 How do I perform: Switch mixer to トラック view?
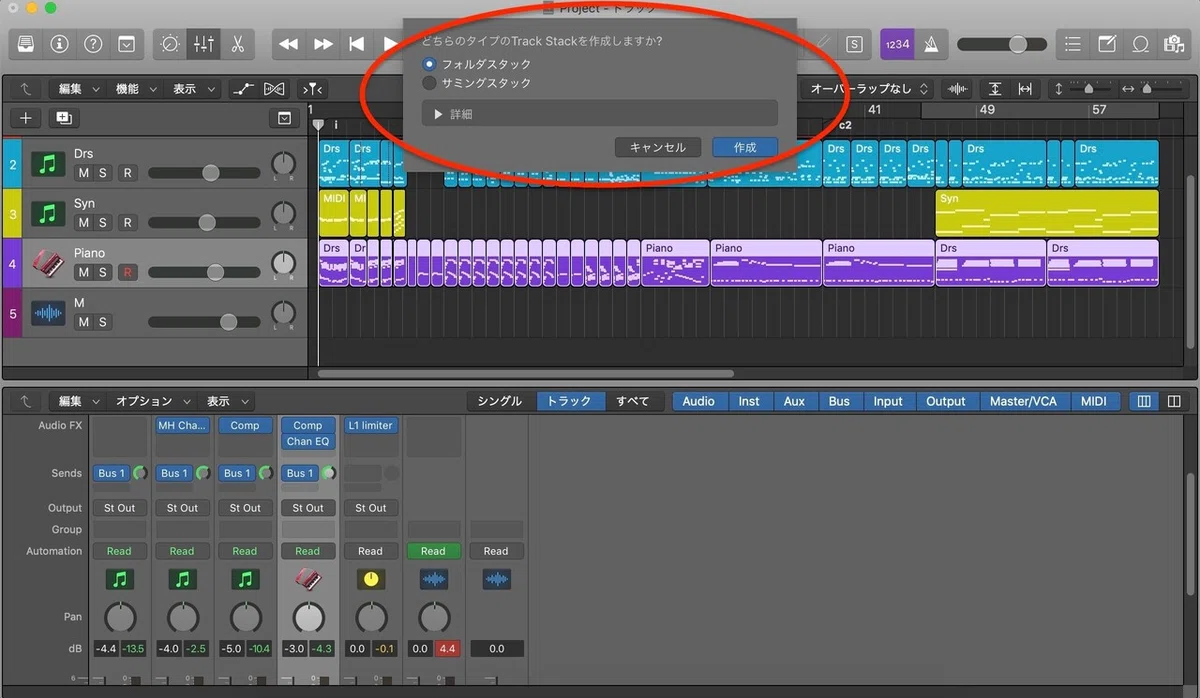(x=569, y=401)
